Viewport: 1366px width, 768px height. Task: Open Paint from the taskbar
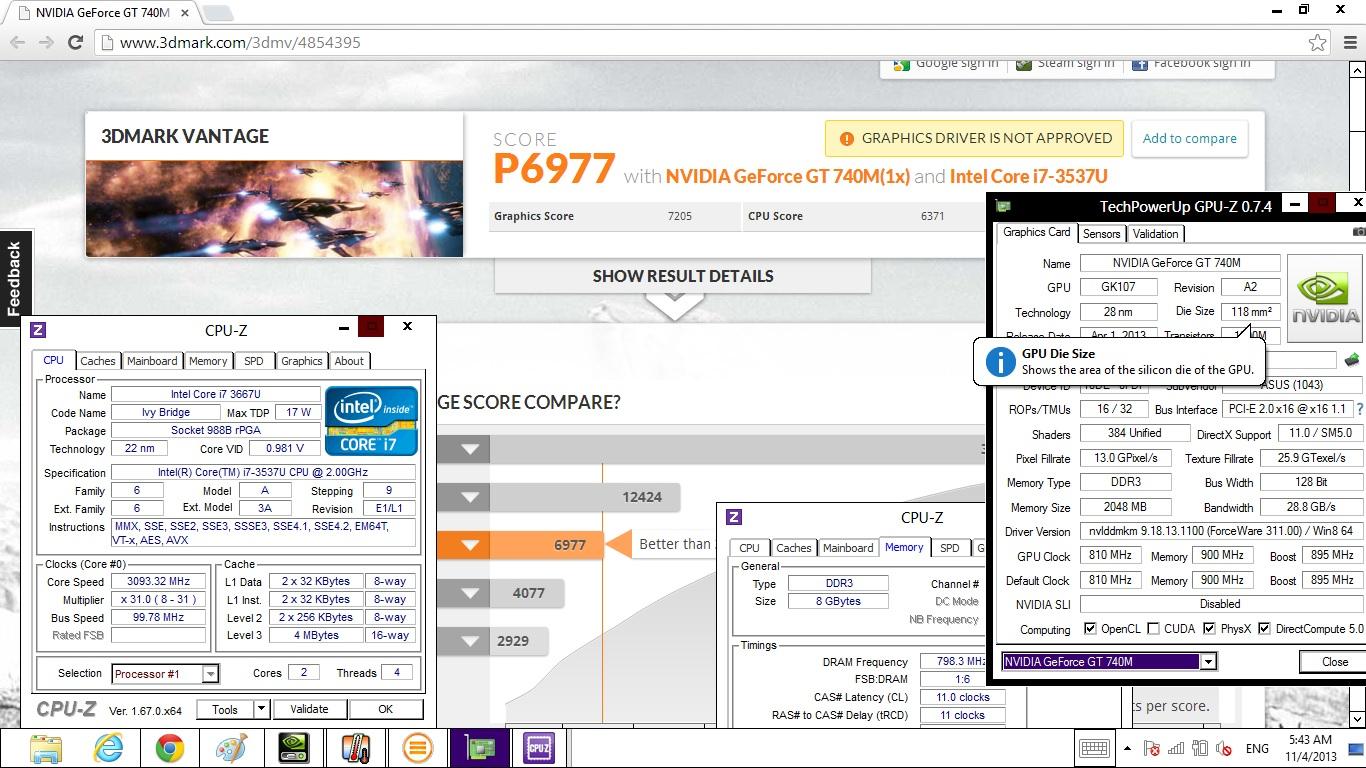(x=231, y=748)
